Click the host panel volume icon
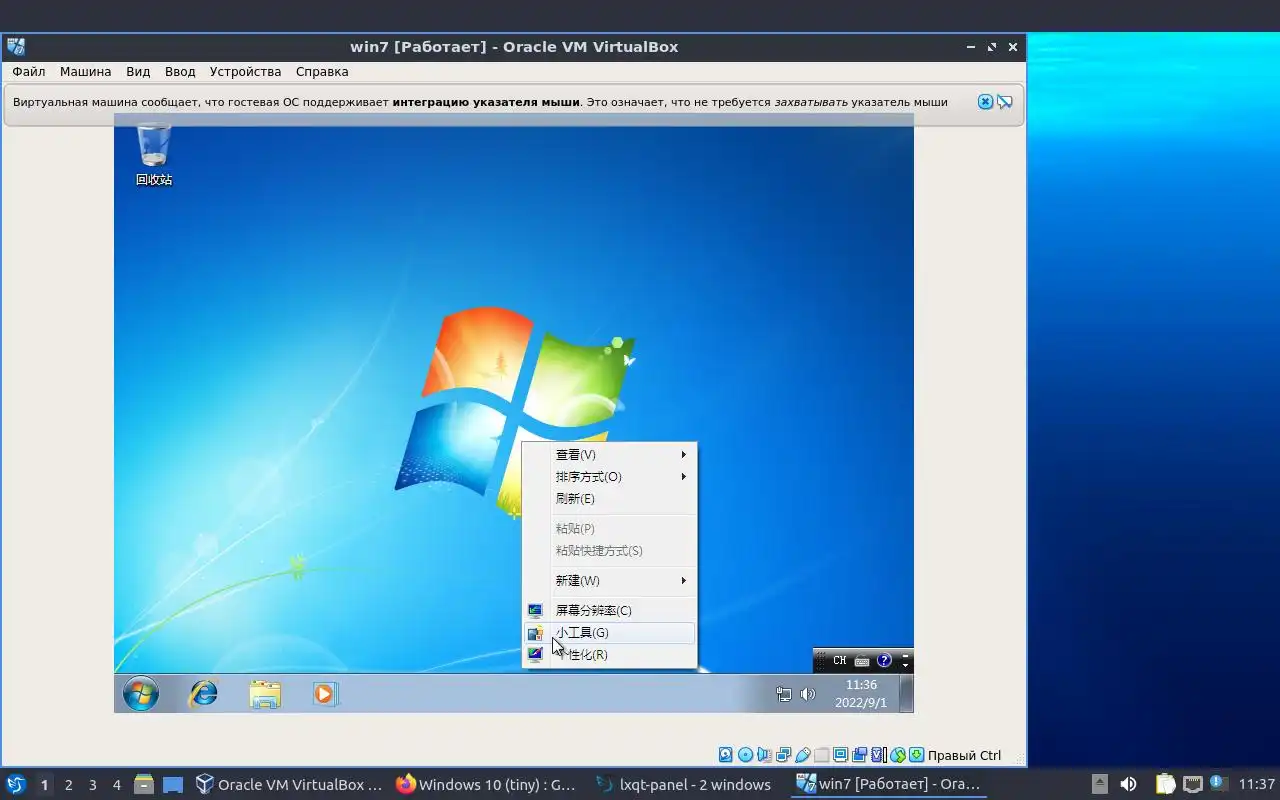The height and width of the screenshot is (800, 1280). click(x=1128, y=784)
